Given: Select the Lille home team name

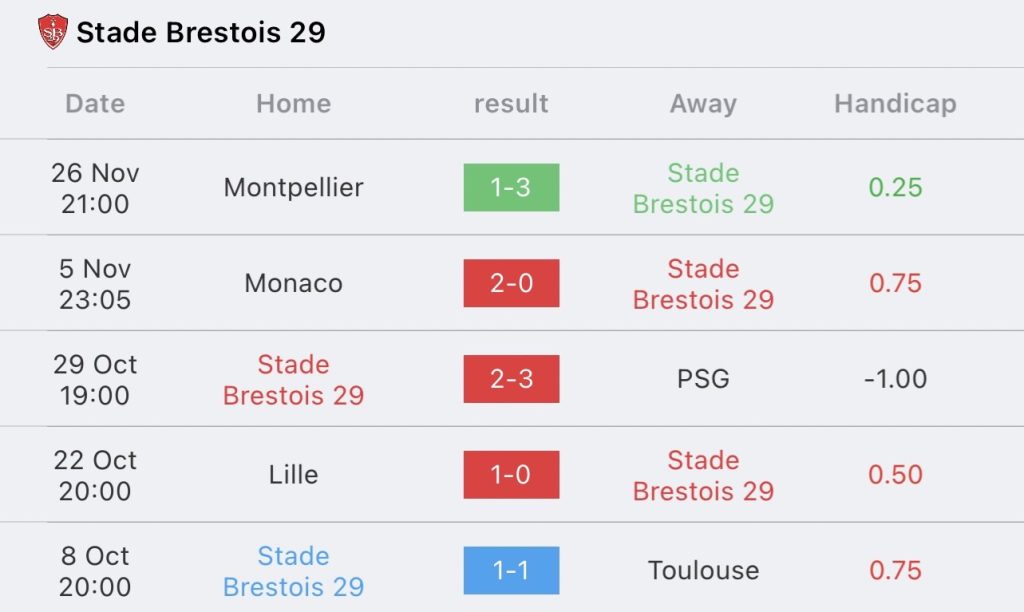Looking at the screenshot, I should (293, 474).
